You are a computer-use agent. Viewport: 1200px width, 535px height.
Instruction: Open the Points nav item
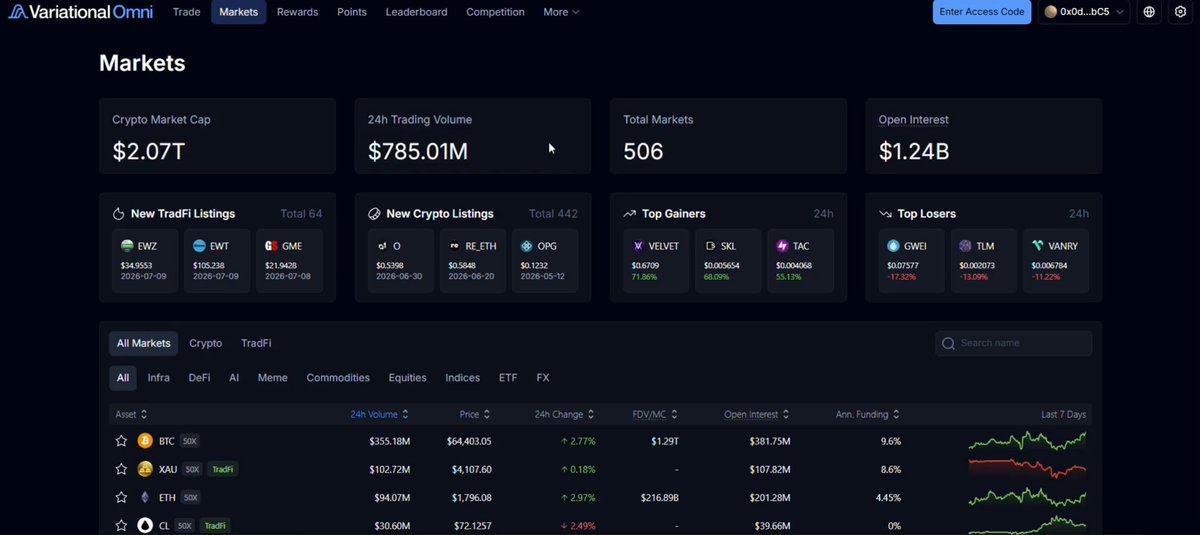pyautogui.click(x=352, y=12)
